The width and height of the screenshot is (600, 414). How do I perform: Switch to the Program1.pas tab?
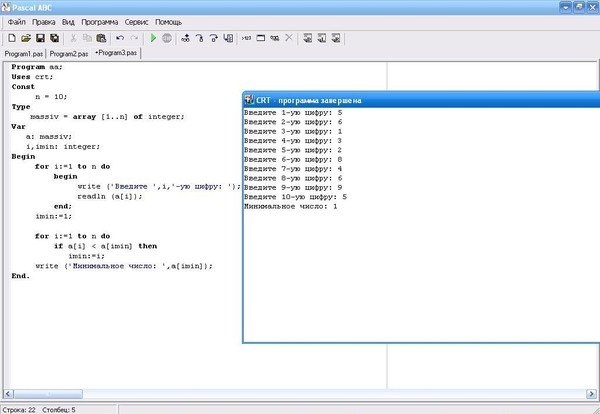pos(24,54)
